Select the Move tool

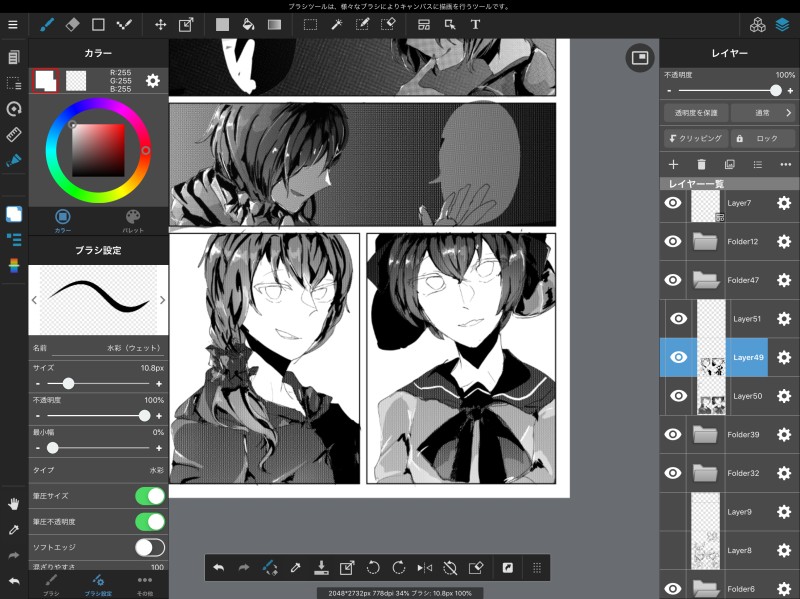[x=160, y=24]
